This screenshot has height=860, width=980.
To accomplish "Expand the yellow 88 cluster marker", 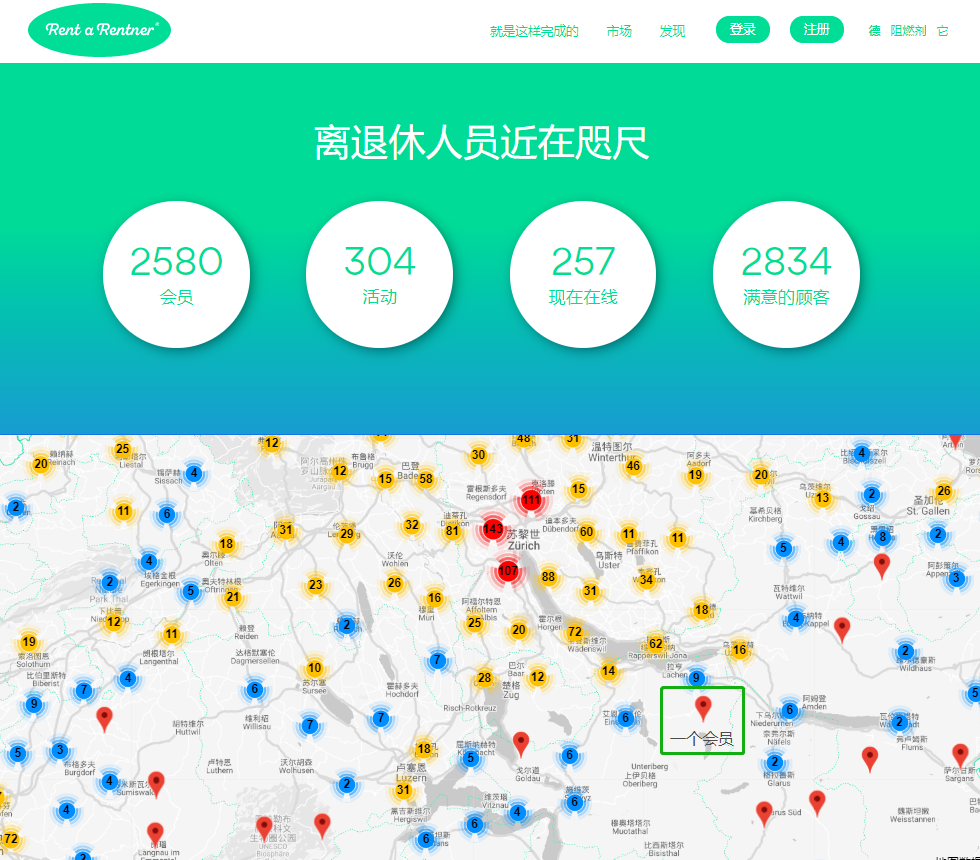I will click(x=548, y=576).
